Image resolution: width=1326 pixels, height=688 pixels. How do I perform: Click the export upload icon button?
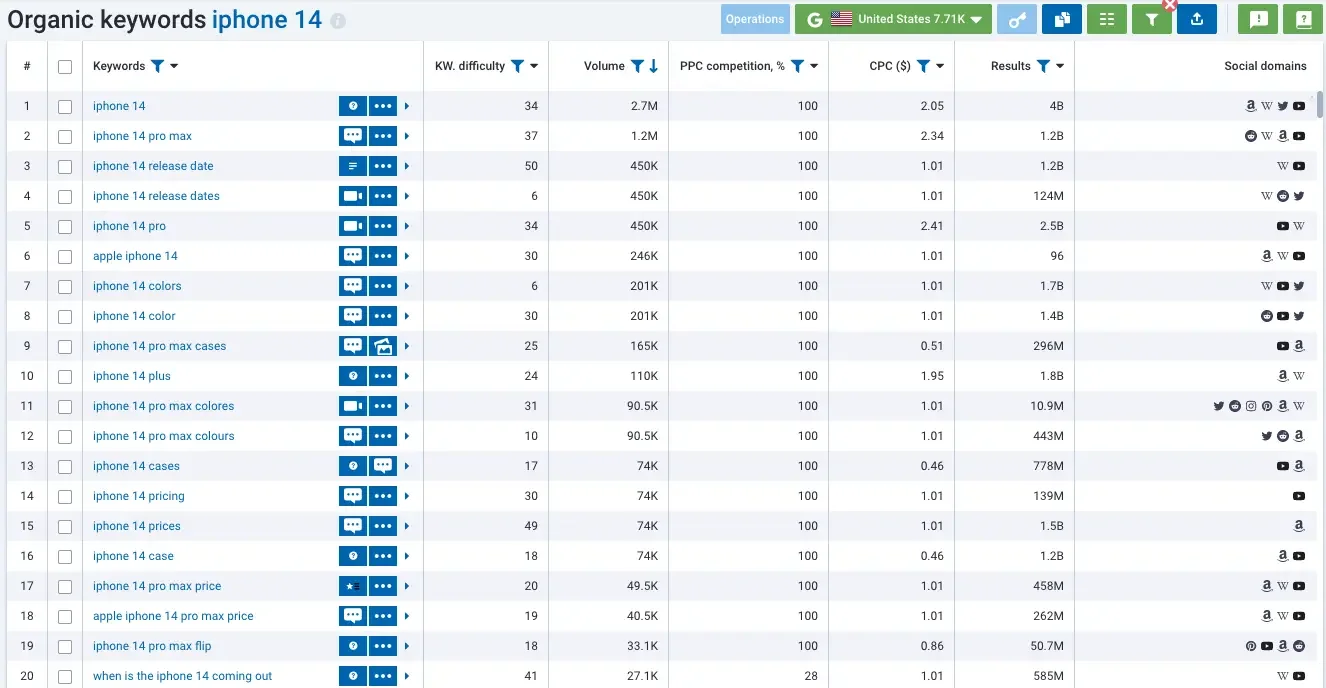click(x=1197, y=19)
